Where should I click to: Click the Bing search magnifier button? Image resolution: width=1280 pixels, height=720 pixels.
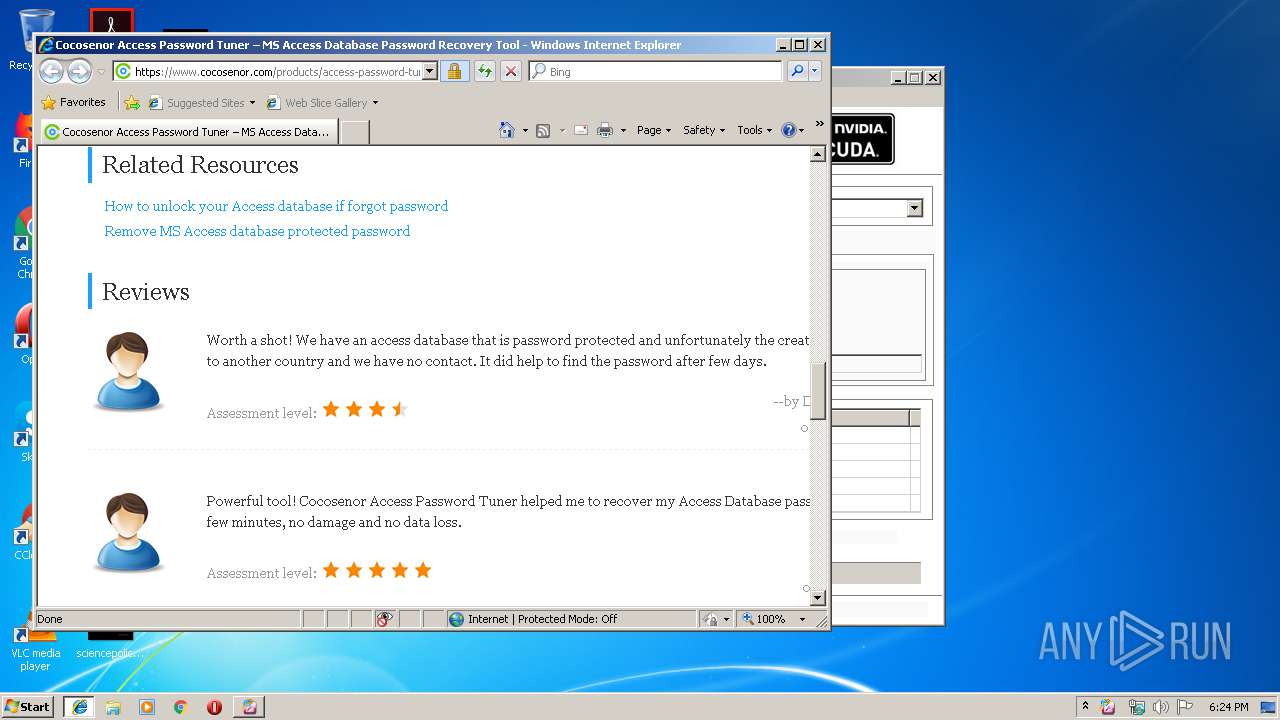pos(797,71)
